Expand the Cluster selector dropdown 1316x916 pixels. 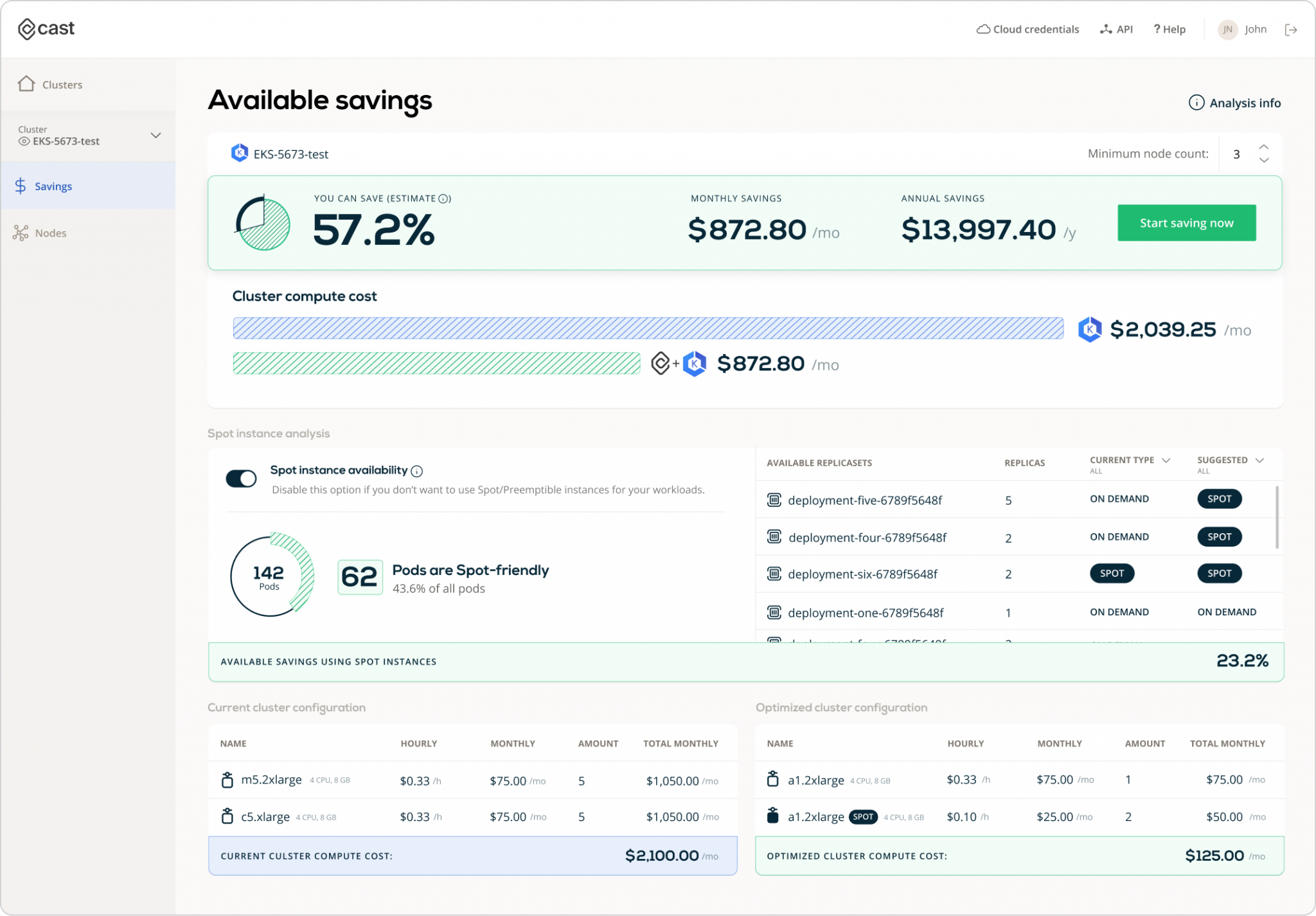pos(156,136)
